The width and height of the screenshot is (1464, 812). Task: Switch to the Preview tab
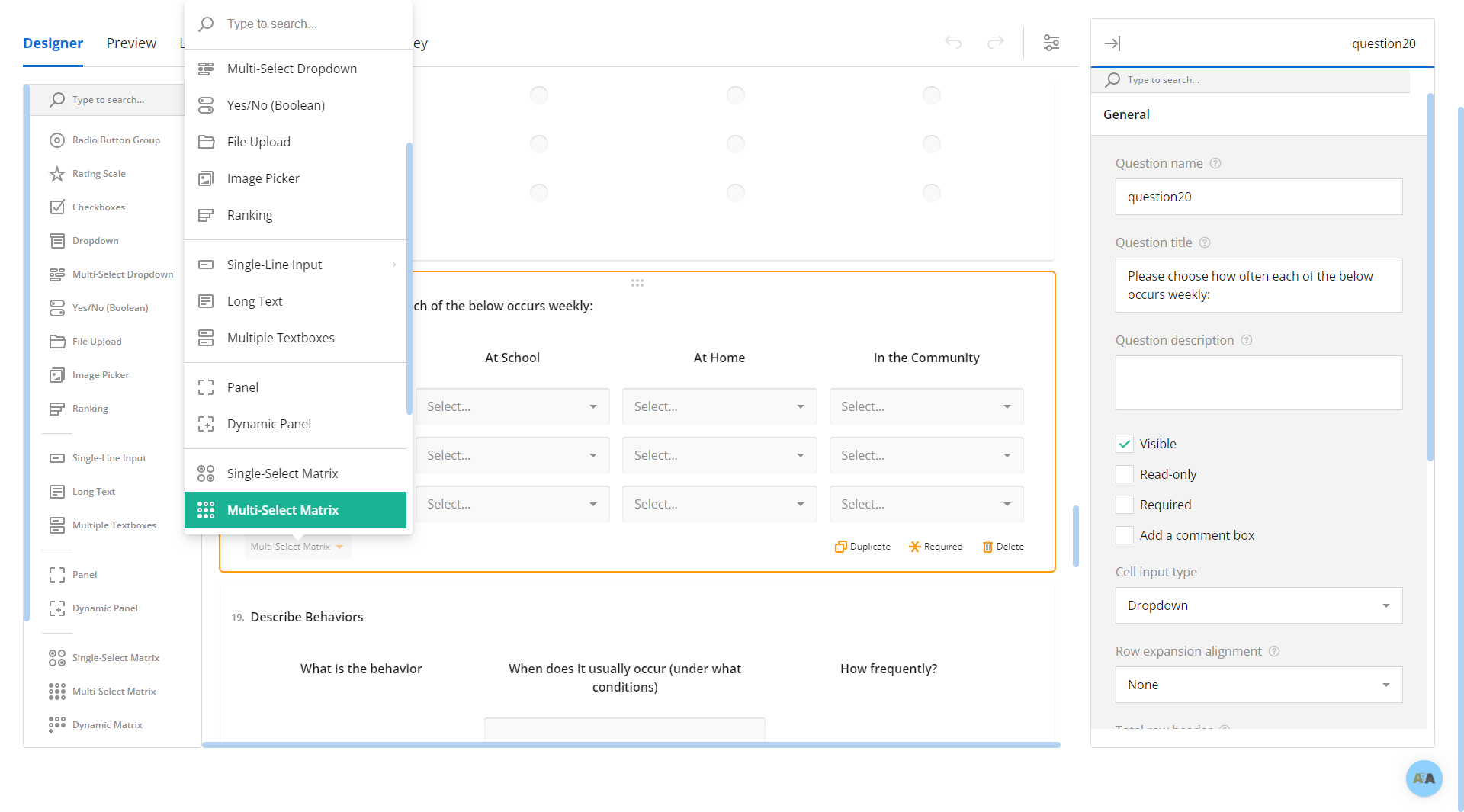point(131,43)
